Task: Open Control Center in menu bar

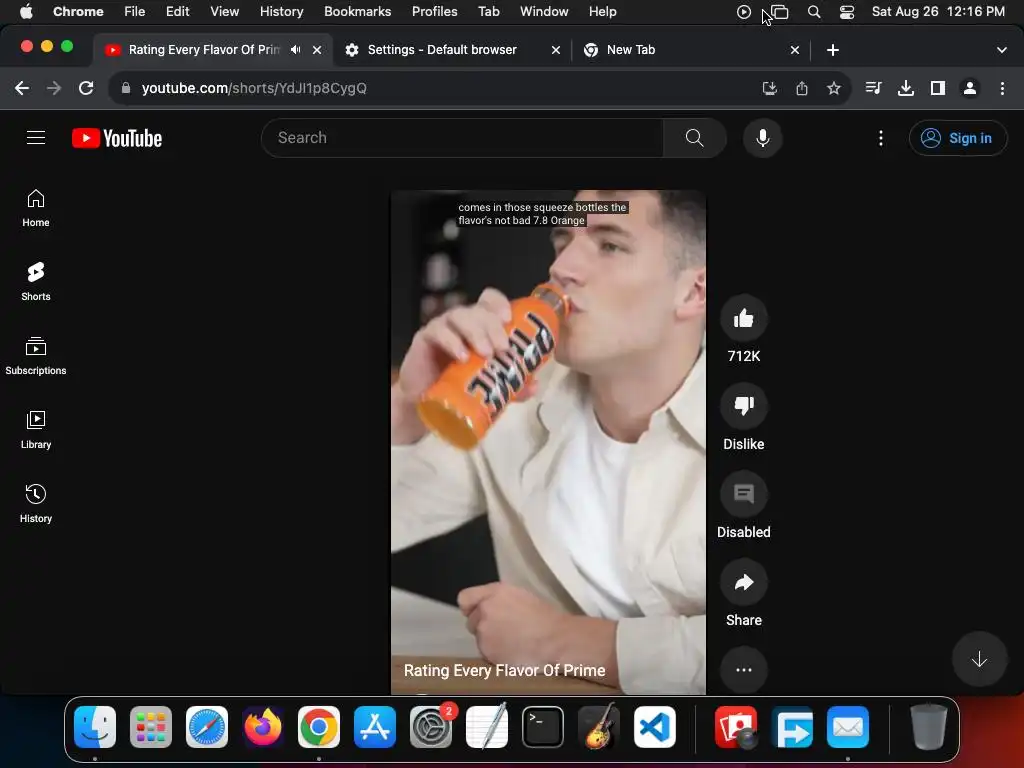Action: click(x=846, y=12)
